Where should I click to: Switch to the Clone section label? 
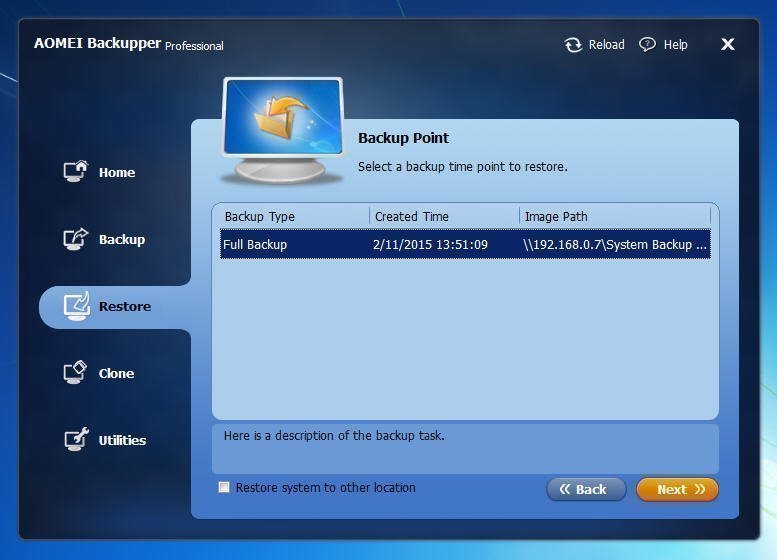point(116,373)
